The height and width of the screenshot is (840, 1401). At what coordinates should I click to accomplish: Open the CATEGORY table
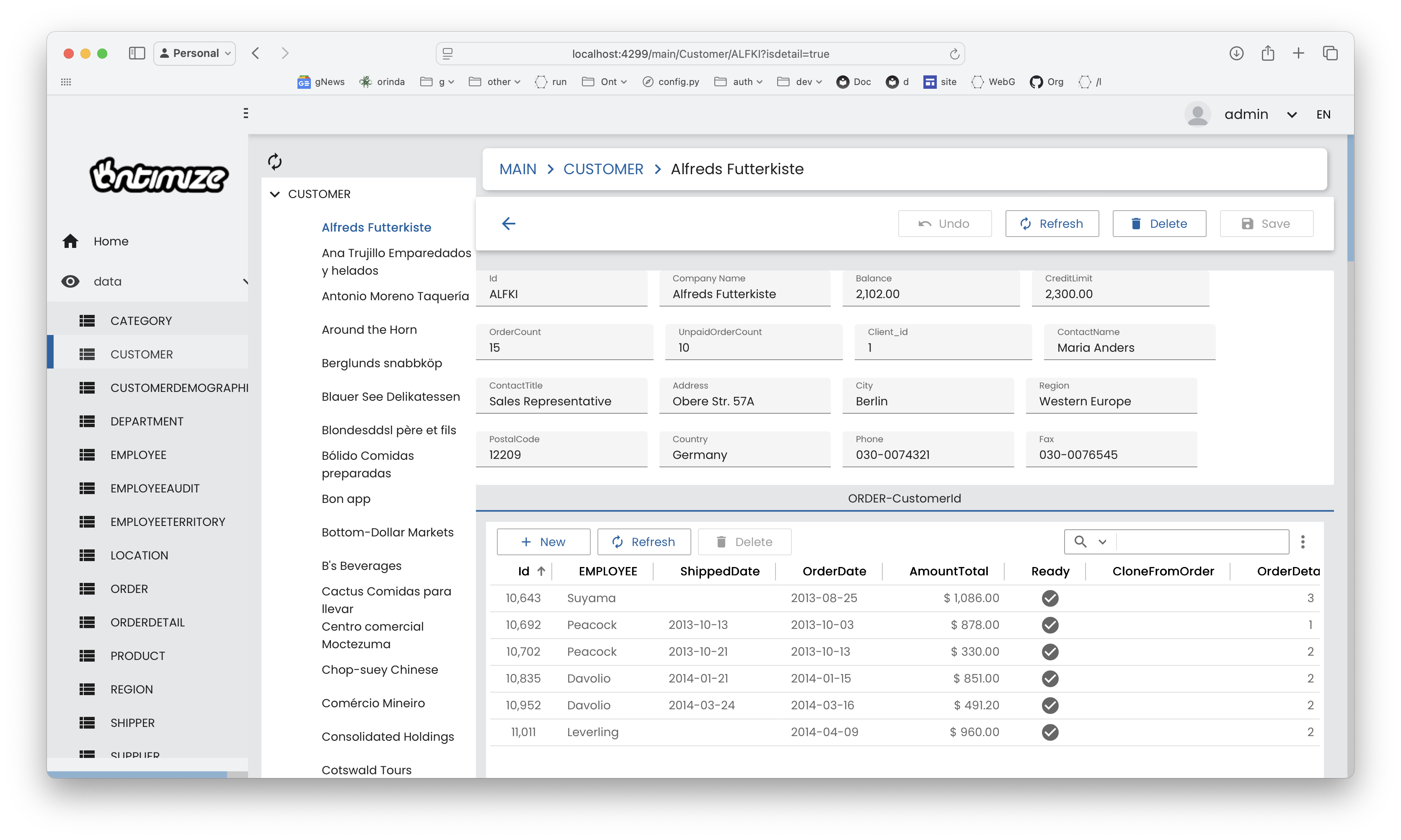click(141, 321)
